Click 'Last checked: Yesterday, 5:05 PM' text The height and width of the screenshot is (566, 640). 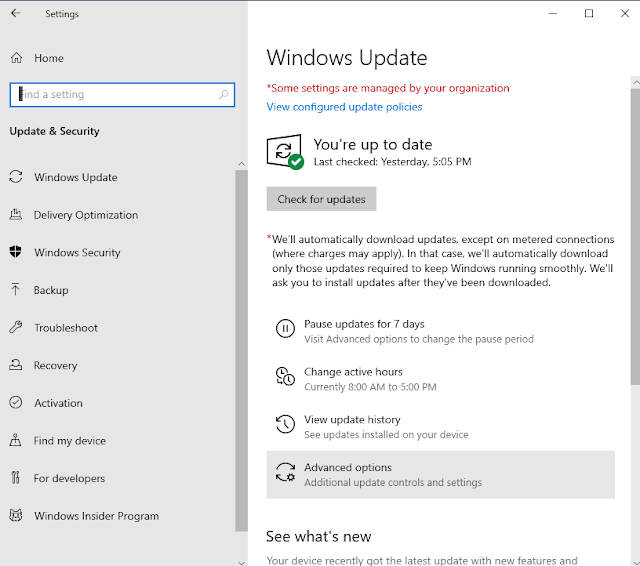pyautogui.click(x=392, y=162)
